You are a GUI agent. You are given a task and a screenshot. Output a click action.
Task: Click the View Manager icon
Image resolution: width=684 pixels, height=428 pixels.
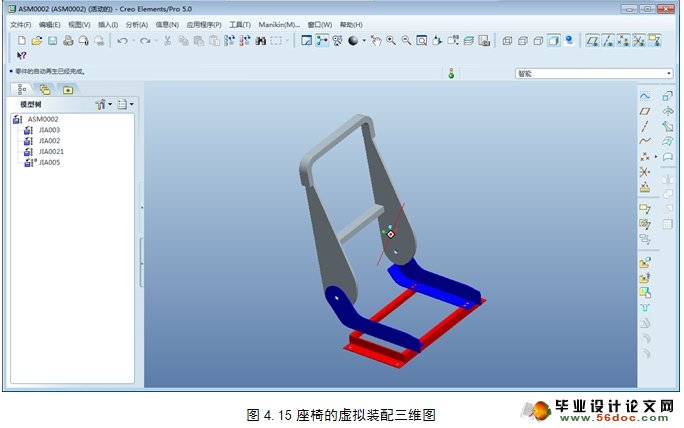point(484,41)
